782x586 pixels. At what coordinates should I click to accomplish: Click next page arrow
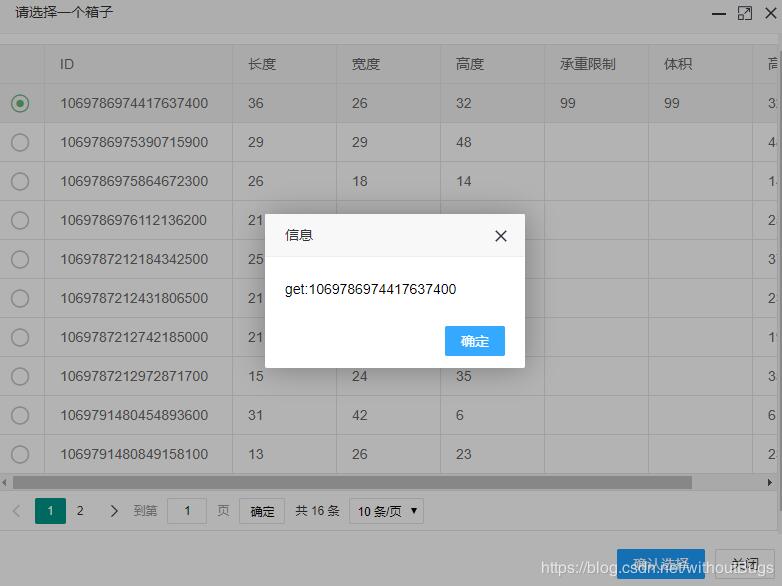[x=114, y=511]
